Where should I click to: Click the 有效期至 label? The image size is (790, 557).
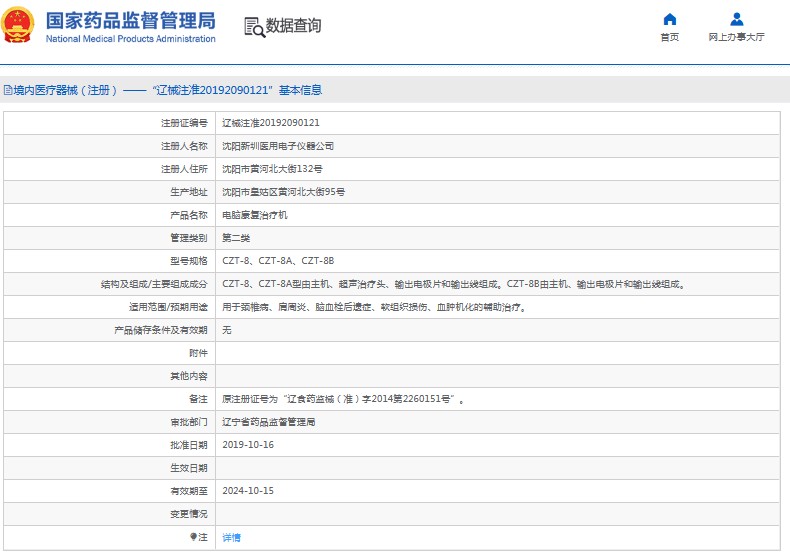coord(189,491)
